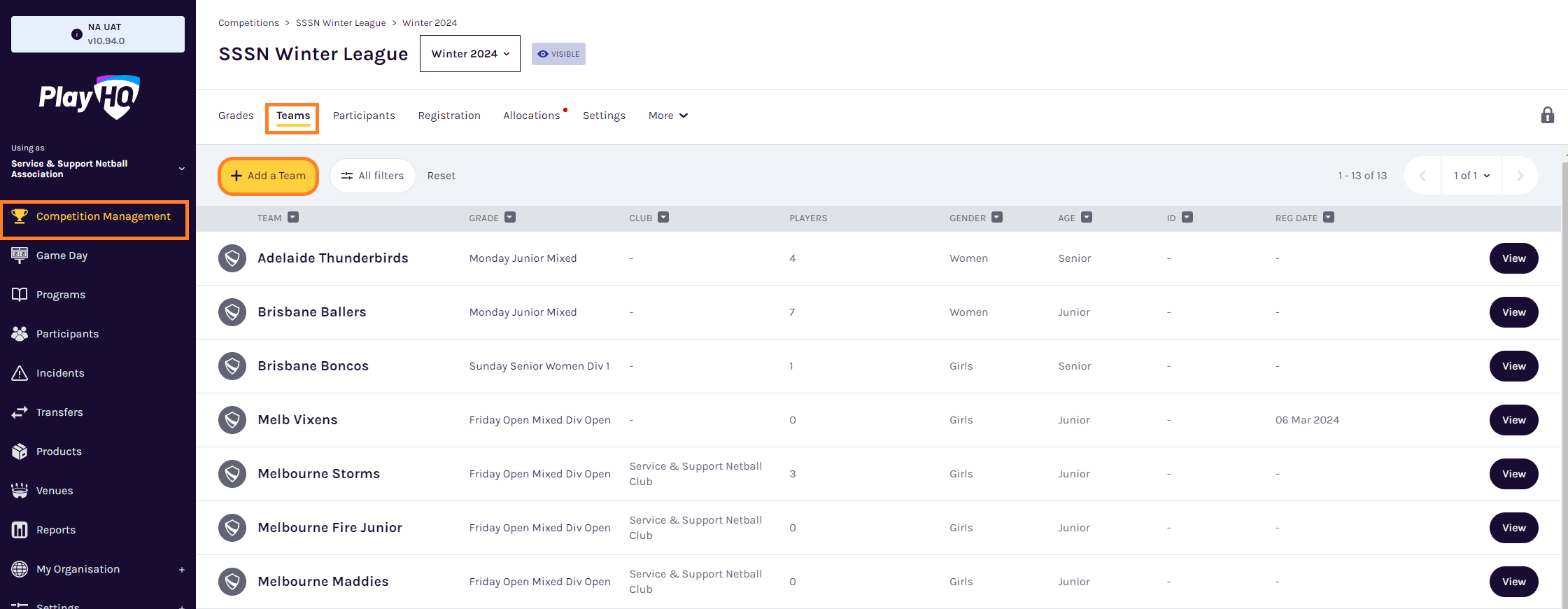Click the Competition Management trophy icon
This screenshot has height=609, width=1568.
point(20,216)
